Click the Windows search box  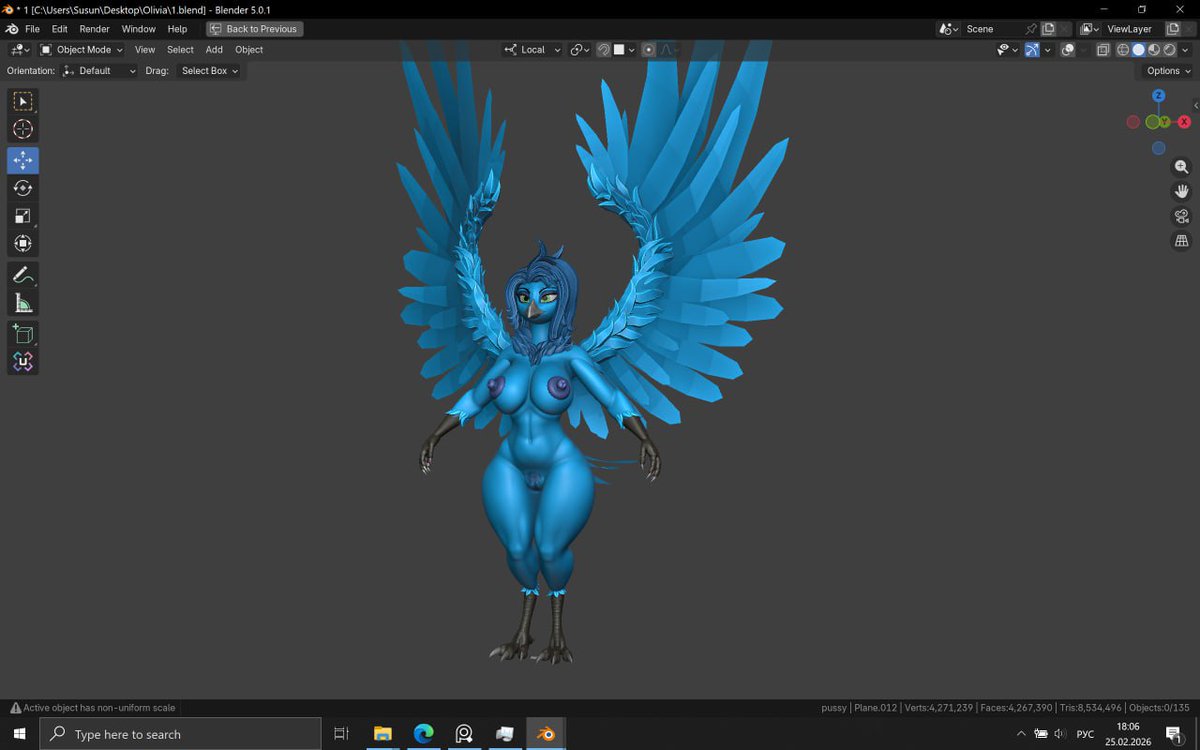click(x=180, y=734)
